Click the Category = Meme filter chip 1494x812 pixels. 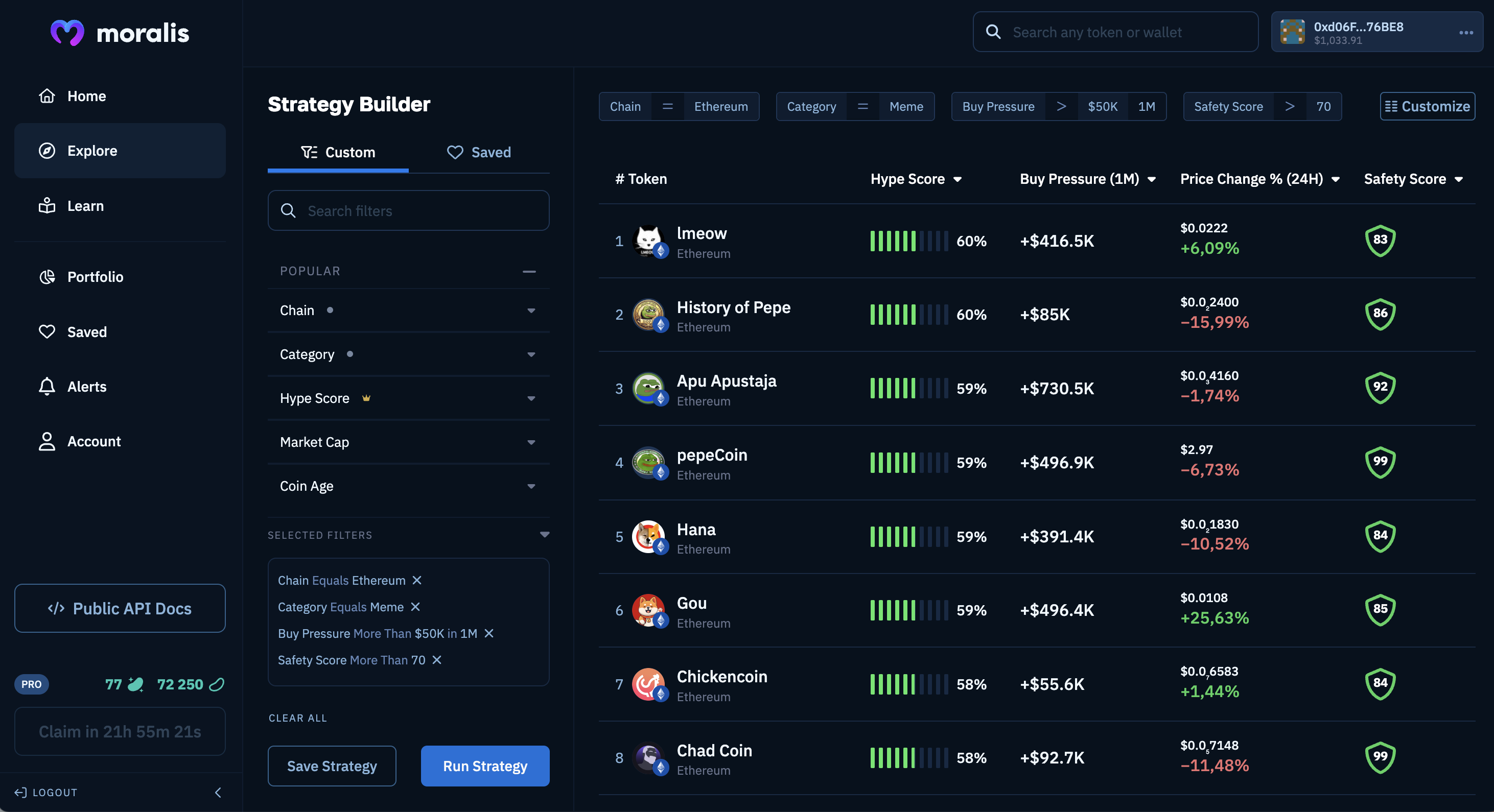click(855, 107)
